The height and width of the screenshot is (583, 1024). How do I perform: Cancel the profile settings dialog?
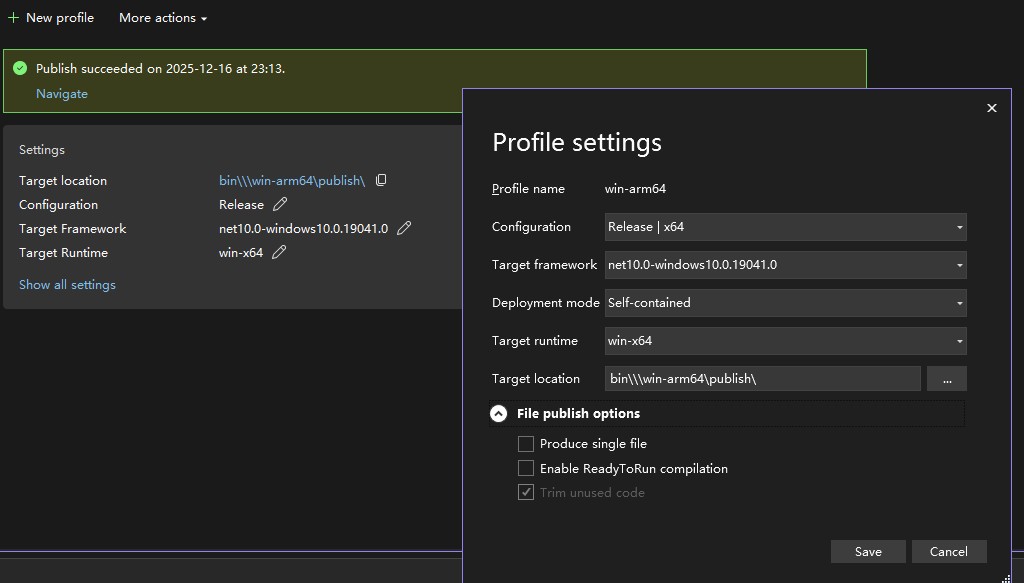[x=948, y=552]
